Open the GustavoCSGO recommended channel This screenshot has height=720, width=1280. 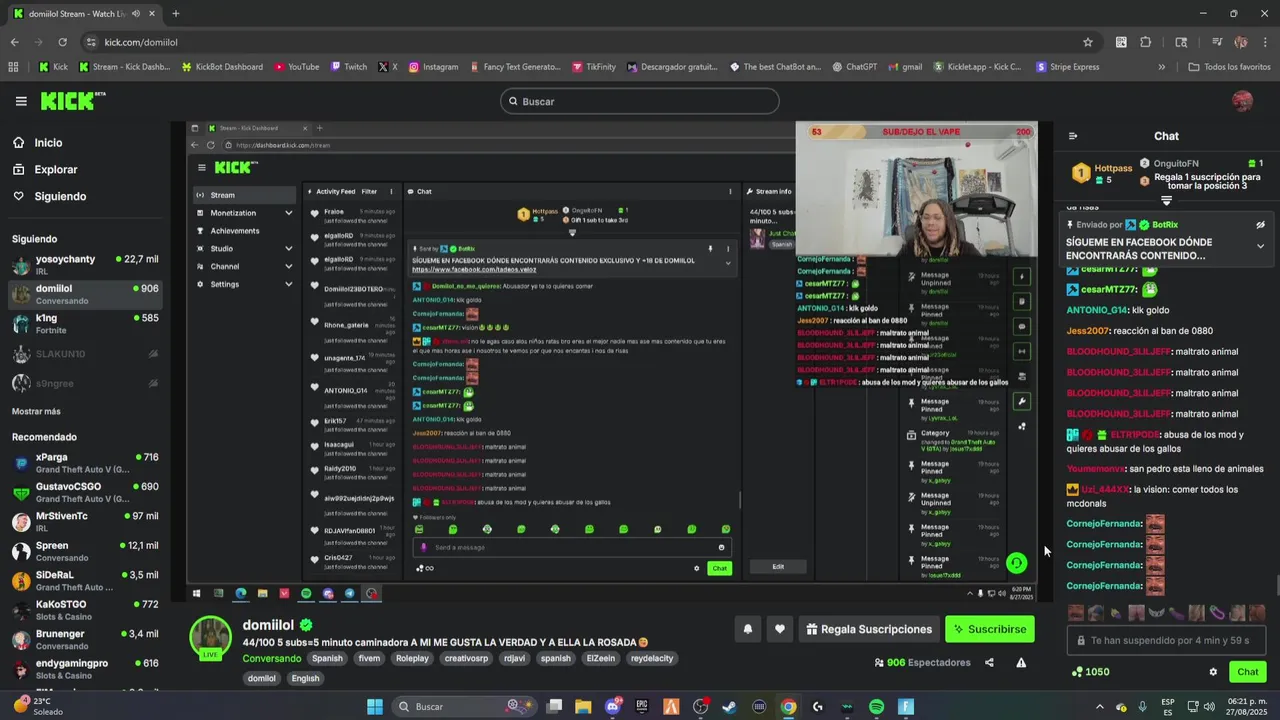(x=84, y=492)
